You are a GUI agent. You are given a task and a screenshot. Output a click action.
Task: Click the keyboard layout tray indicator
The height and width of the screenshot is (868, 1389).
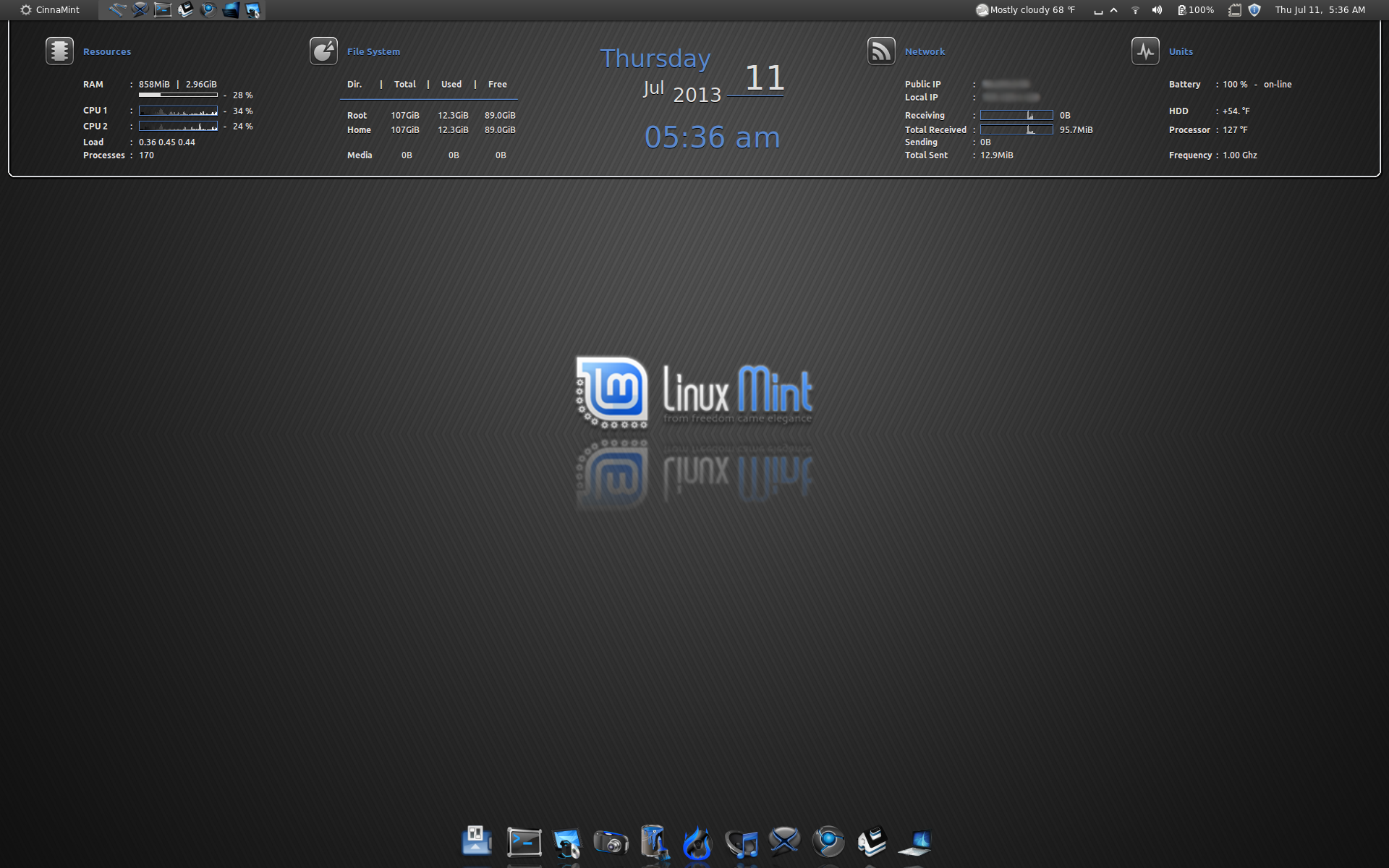pyautogui.click(x=1098, y=10)
